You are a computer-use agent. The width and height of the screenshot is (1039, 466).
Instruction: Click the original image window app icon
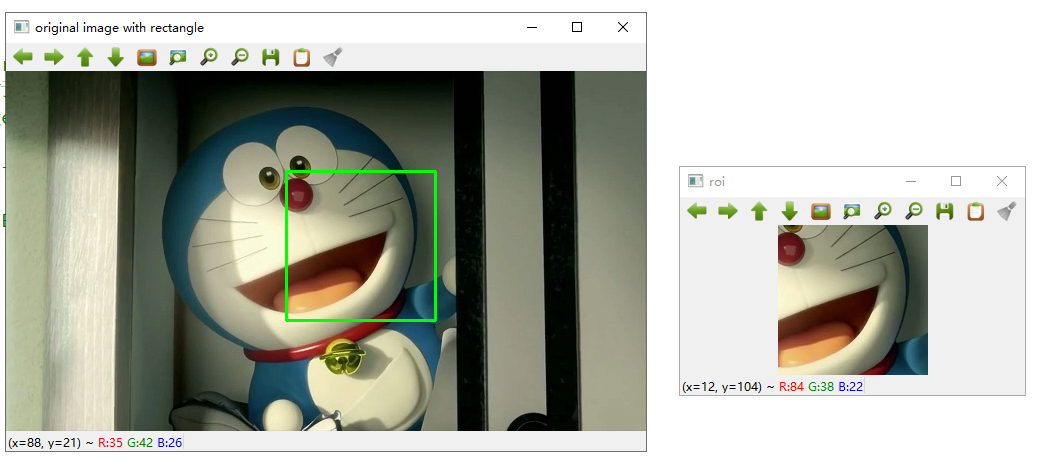tap(22, 27)
